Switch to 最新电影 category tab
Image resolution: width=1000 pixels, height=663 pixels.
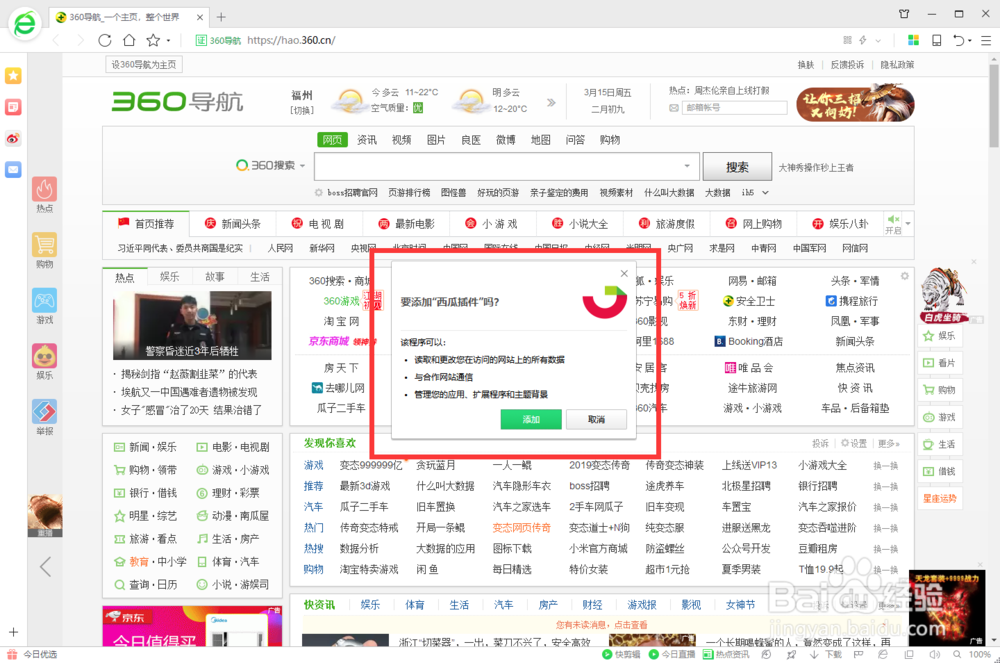click(x=406, y=224)
